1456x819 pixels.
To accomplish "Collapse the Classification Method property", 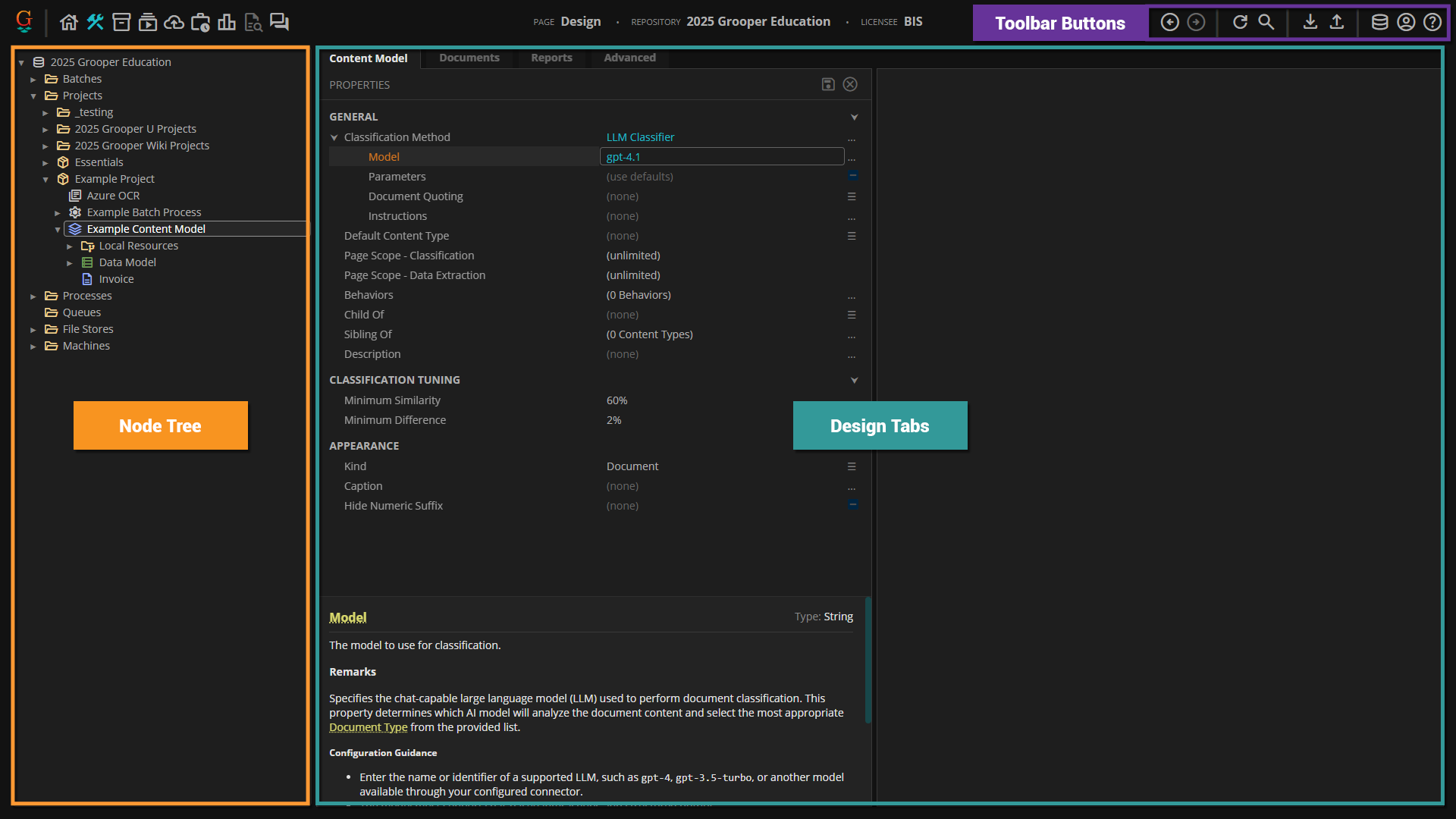I will click(334, 137).
